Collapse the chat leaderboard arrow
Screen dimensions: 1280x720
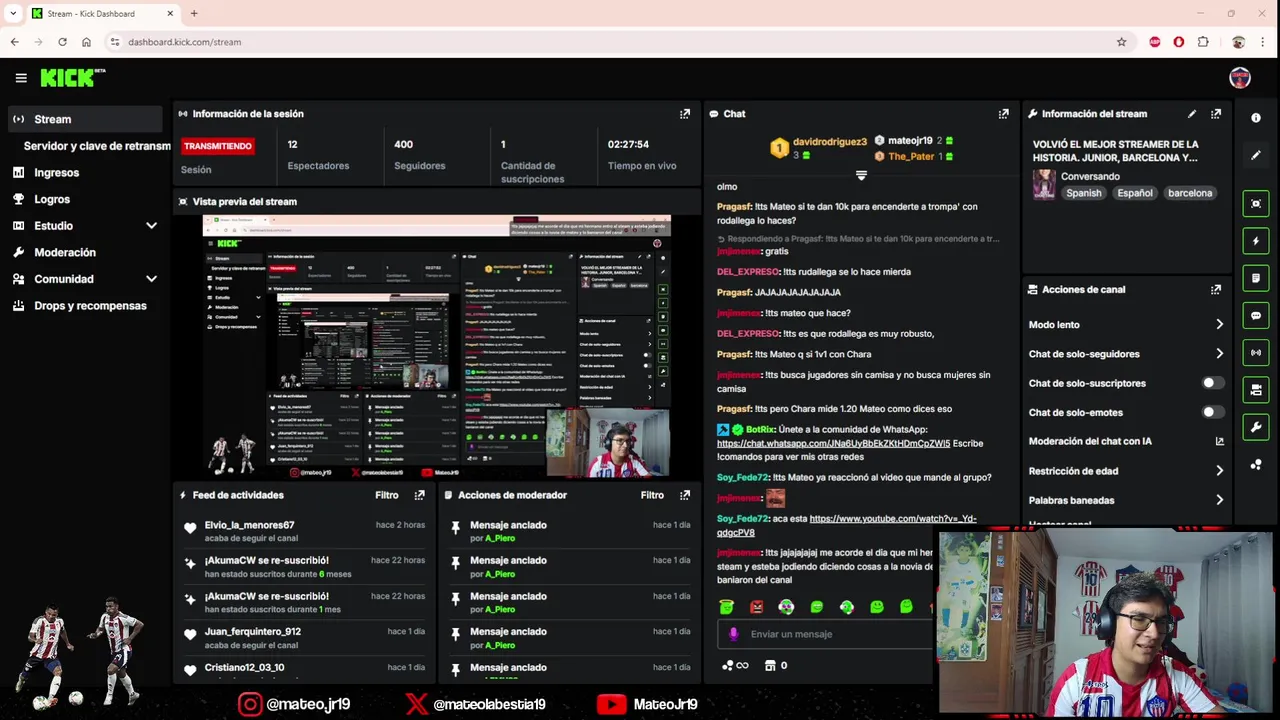[861, 175]
